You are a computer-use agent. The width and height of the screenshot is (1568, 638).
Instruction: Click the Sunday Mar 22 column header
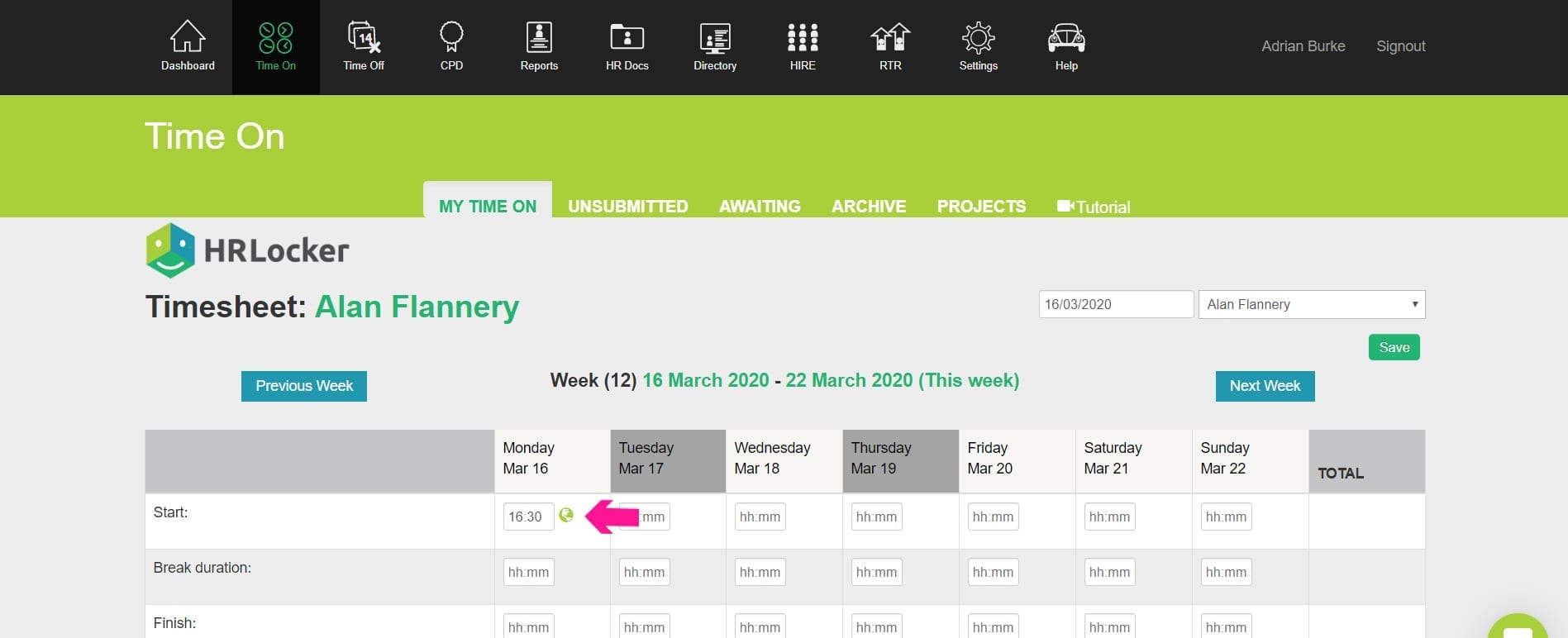1250,461
